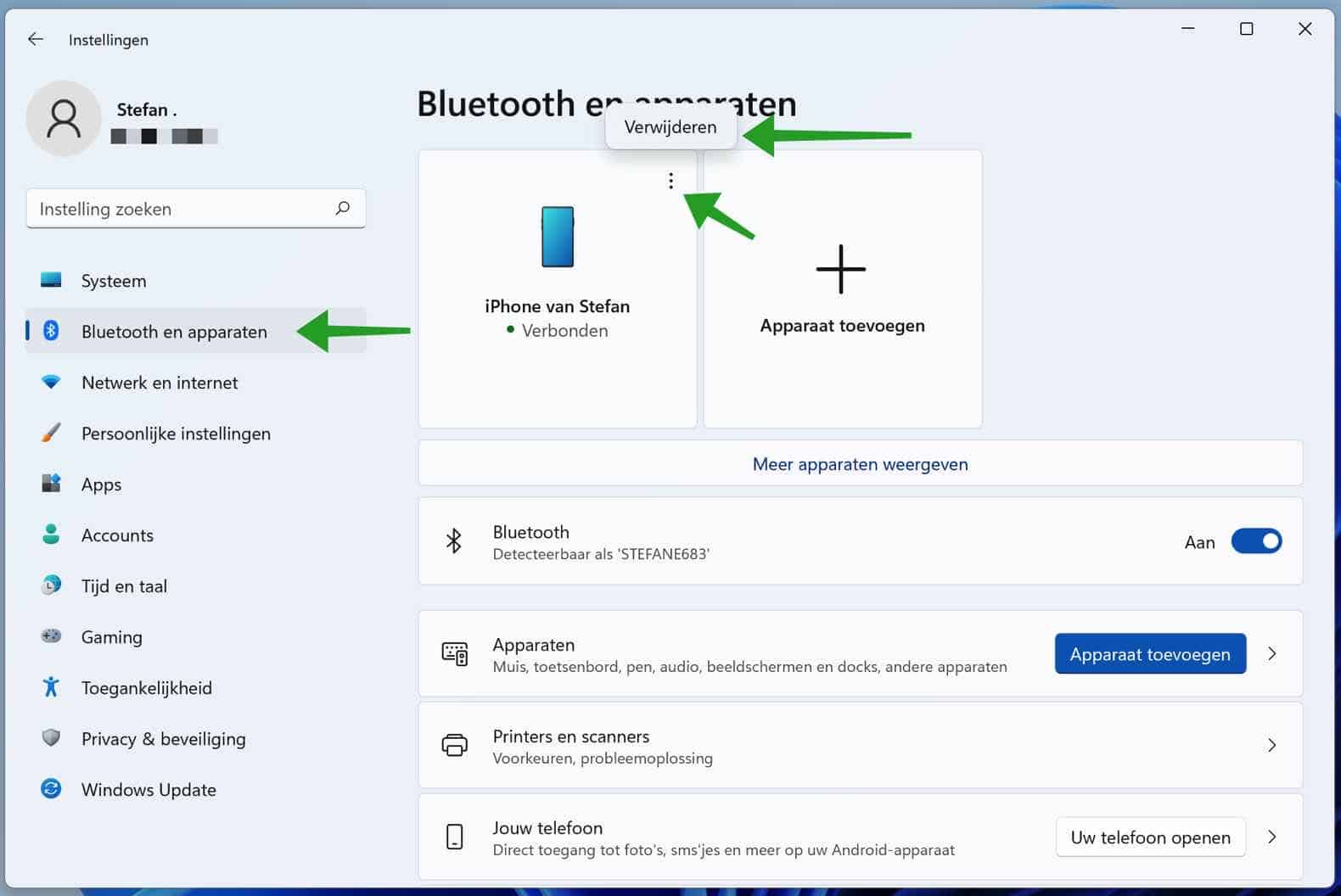This screenshot has height=896, width=1341.
Task: Click the Apparaat toevoegen card label
Action: click(842, 326)
